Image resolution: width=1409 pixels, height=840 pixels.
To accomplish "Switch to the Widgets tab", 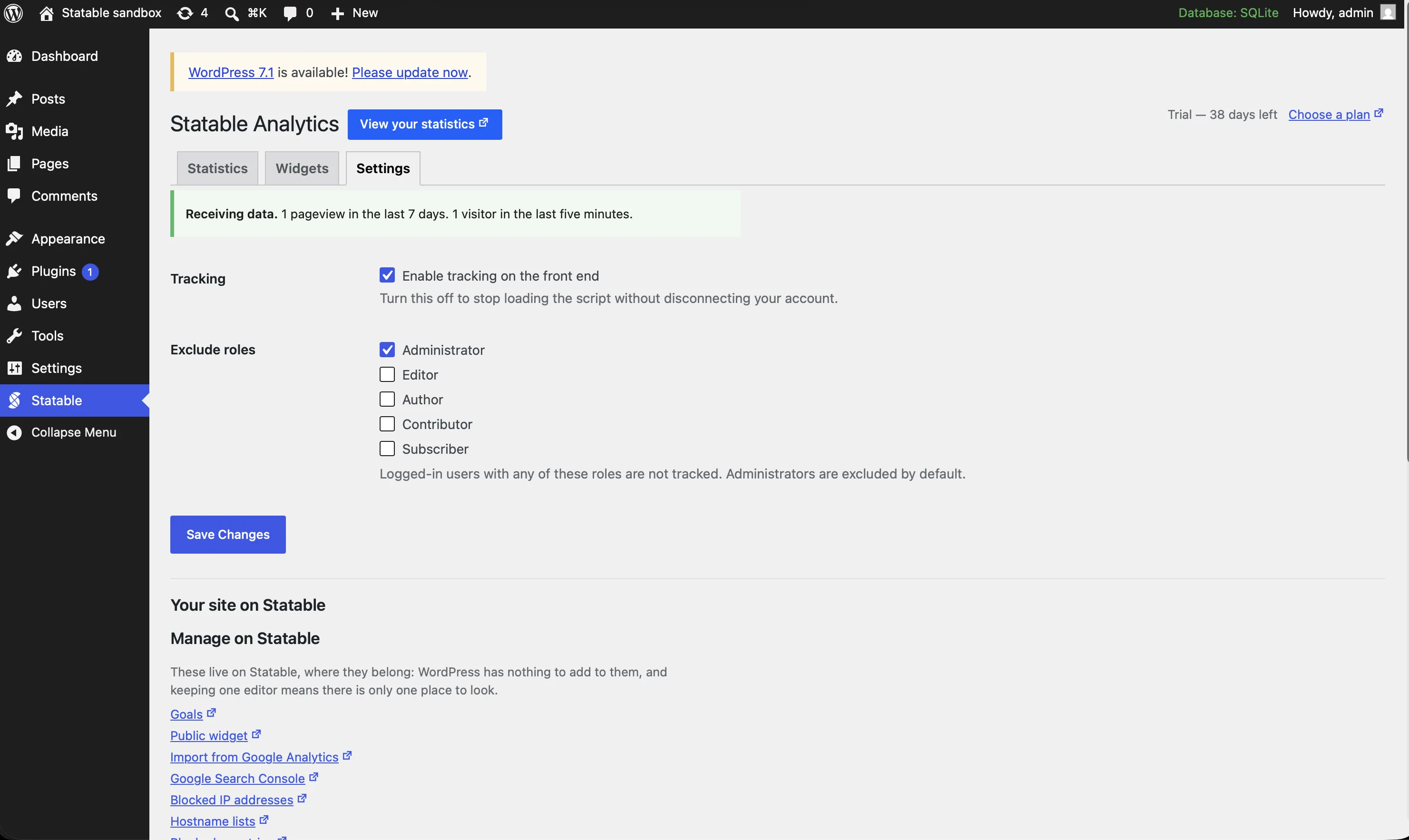I will (x=302, y=168).
